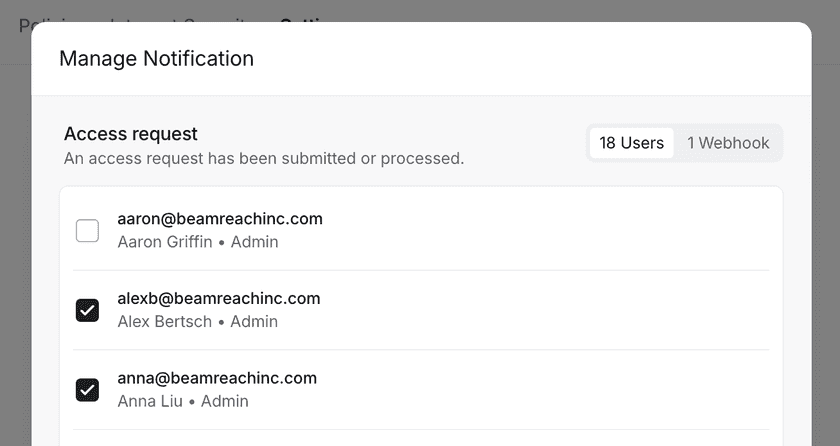Open the 1 Webhook tab

tap(728, 143)
